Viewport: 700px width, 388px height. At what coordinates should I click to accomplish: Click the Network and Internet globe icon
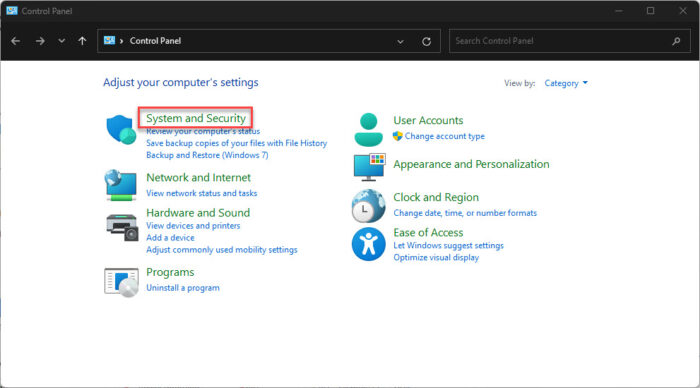click(x=121, y=185)
